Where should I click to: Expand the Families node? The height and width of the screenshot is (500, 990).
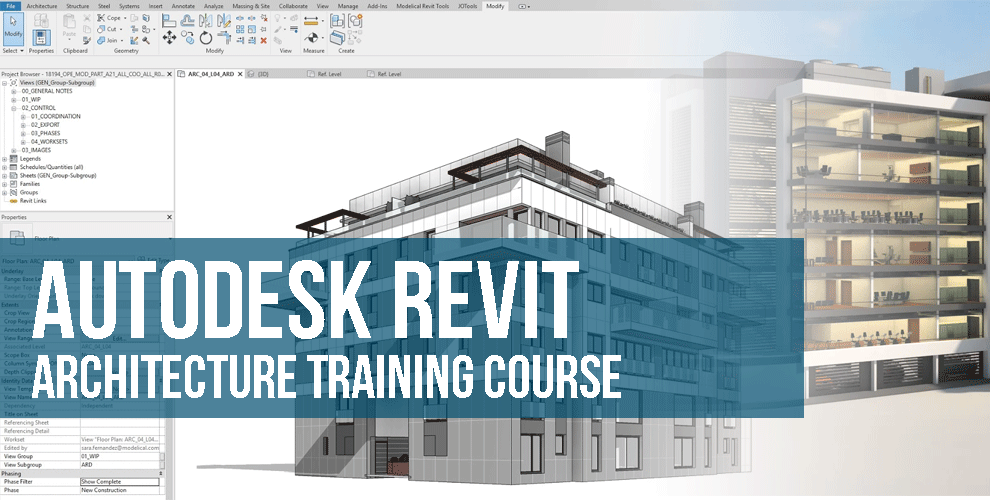tap(4, 184)
